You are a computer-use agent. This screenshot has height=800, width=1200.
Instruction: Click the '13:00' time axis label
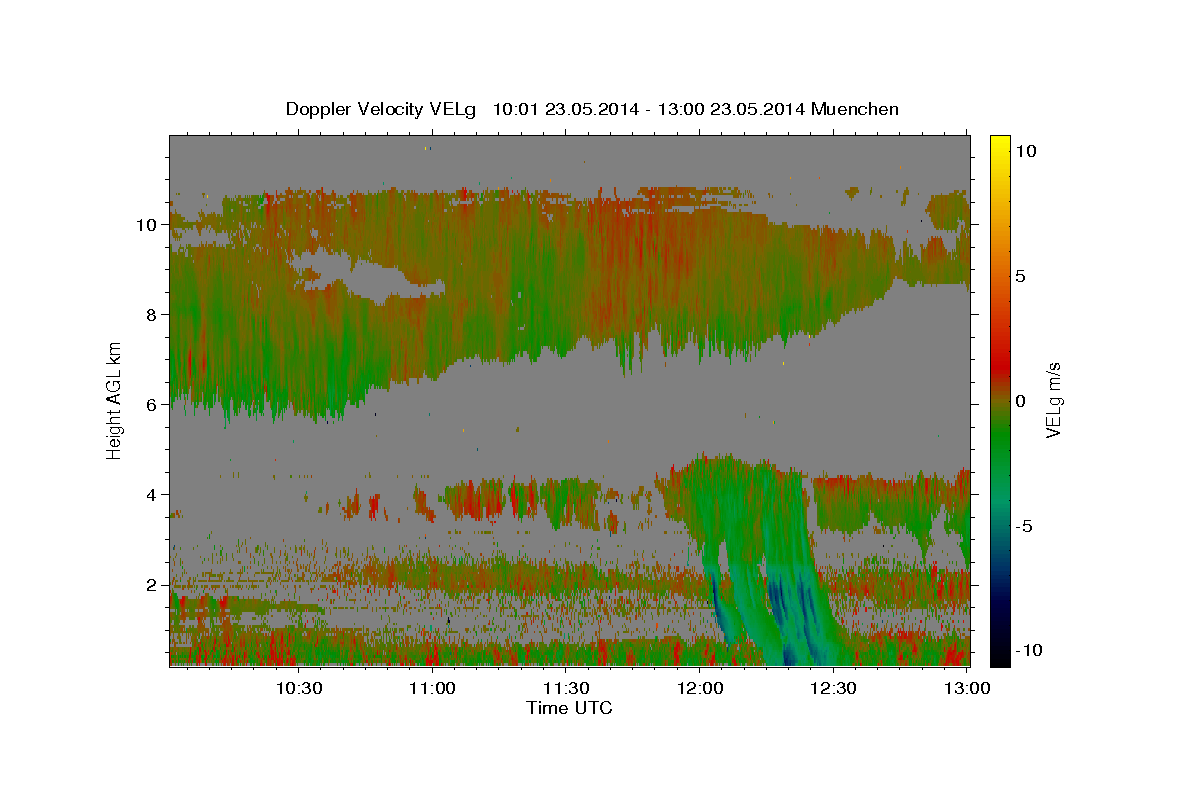tap(967, 688)
